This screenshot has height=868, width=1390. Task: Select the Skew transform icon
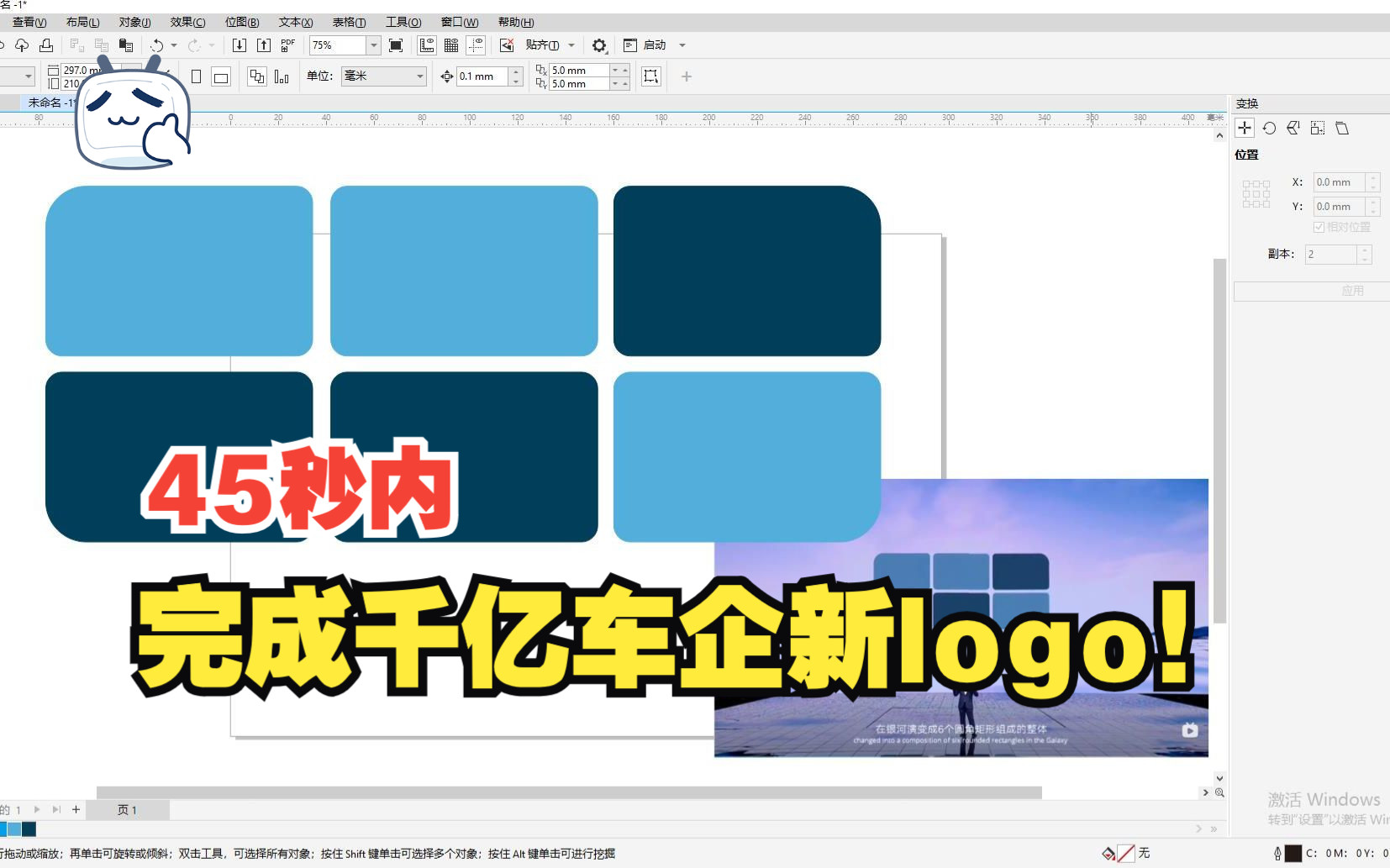1342,128
